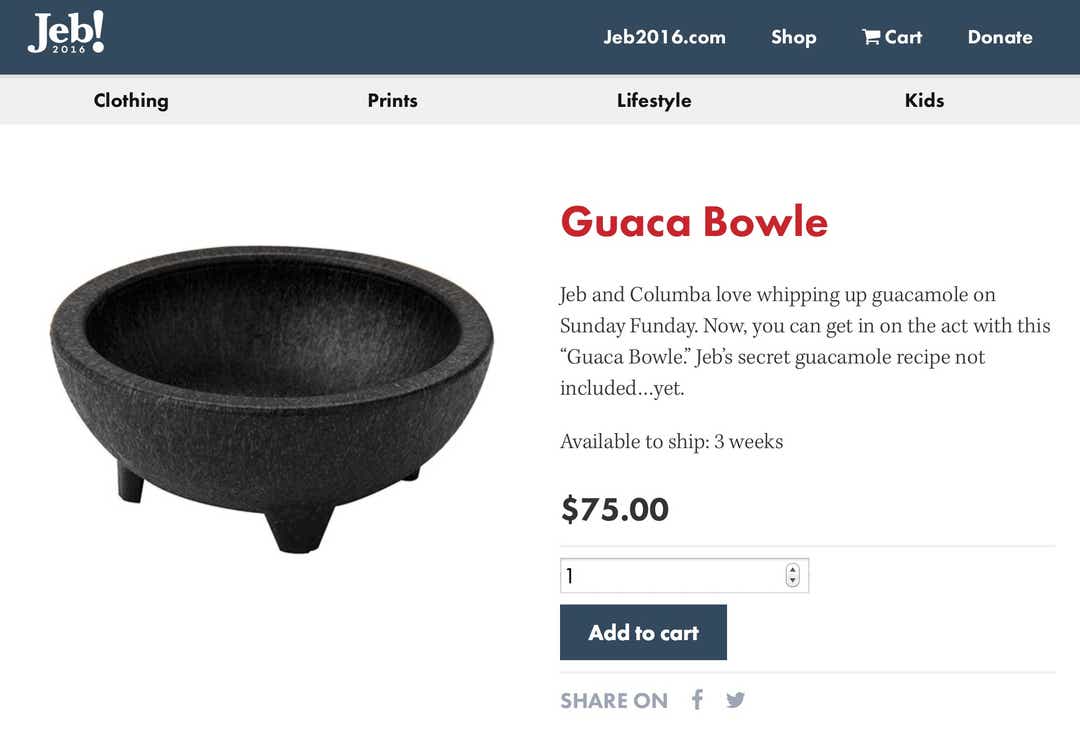Increase quantity with the up arrow
This screenshot has width=1080, height=747.
pos(793,570)
